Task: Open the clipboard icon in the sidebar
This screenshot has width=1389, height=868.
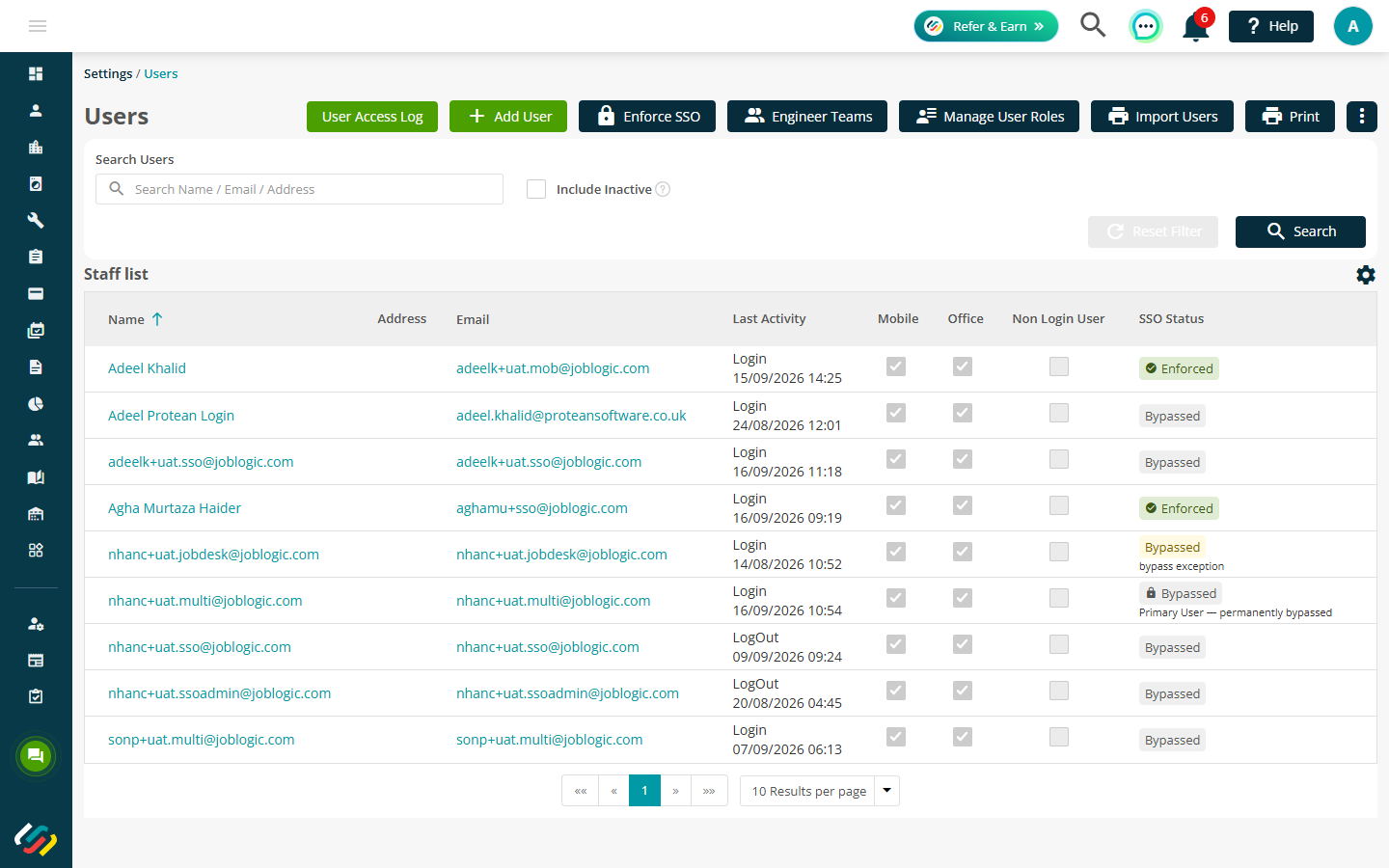Action: (x=36, y=257)
